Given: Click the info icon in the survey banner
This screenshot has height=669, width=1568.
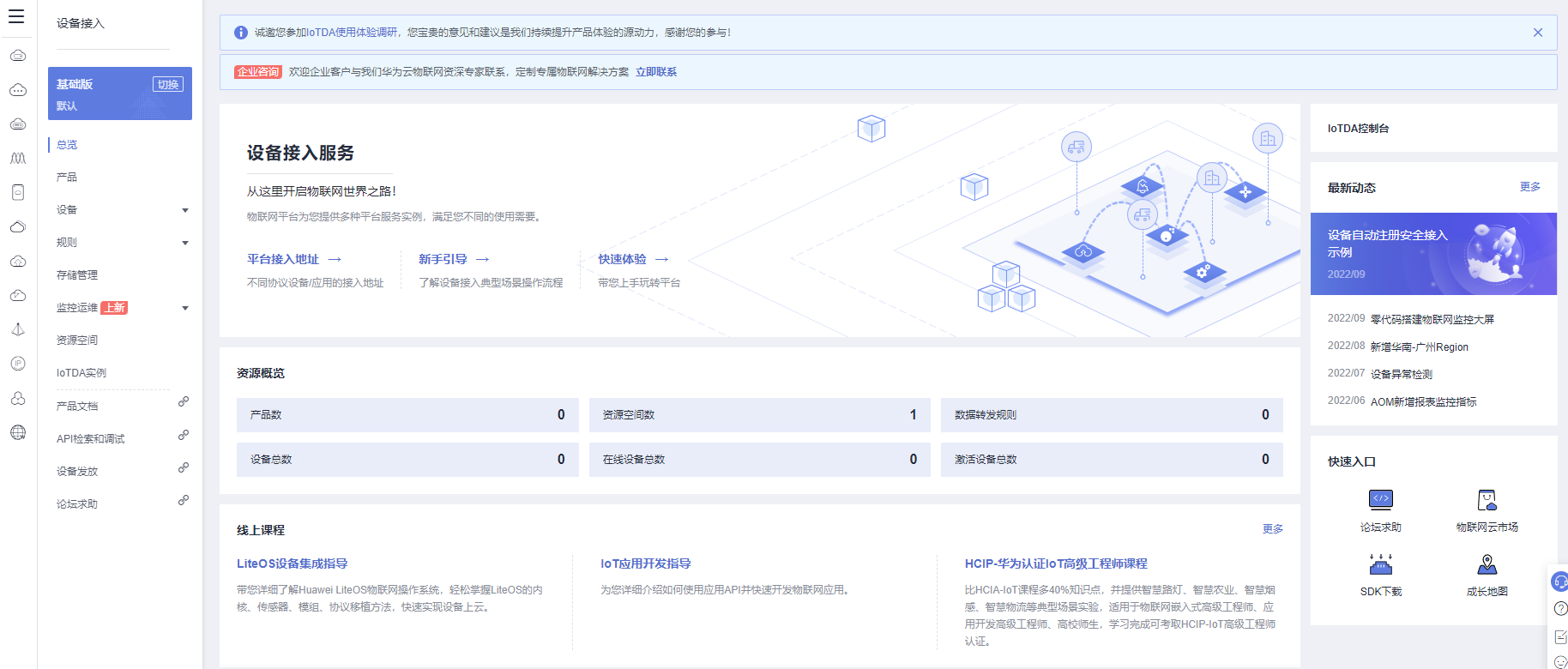Looking at the screenshot, I should pos(241,33).
